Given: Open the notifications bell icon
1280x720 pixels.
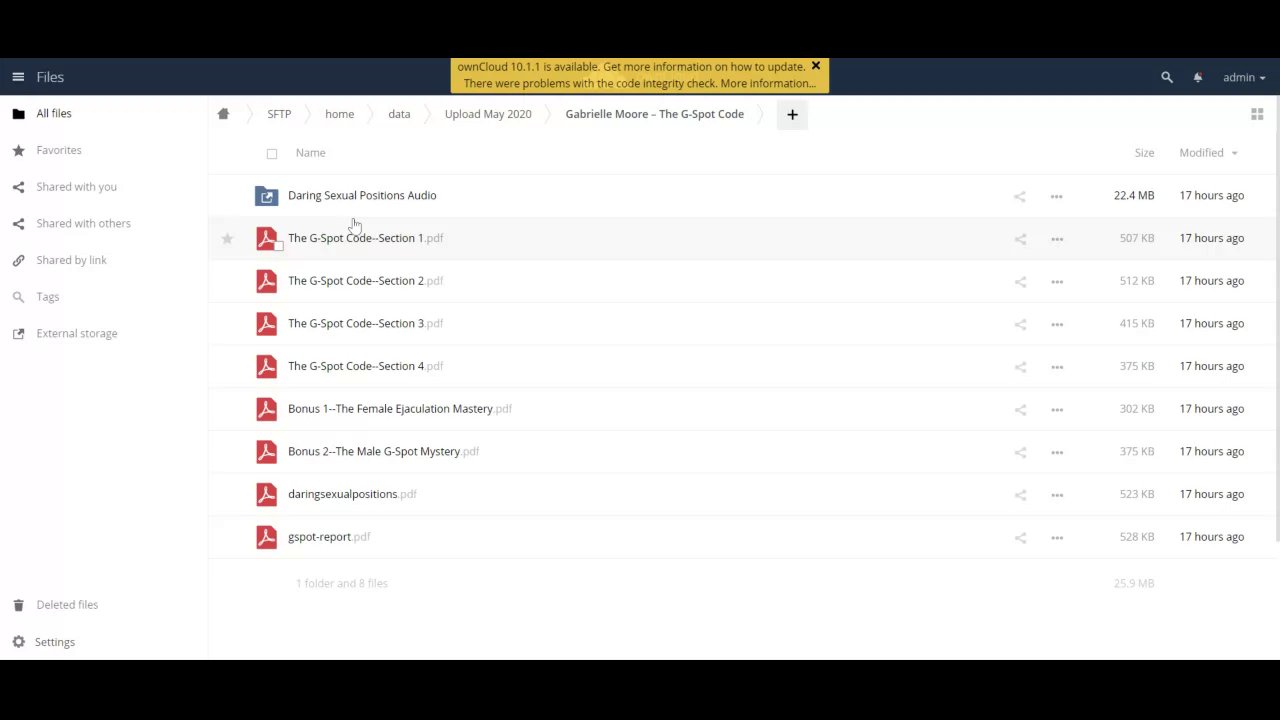Looking at the screenshot, I should click(x=1198, y=77).
